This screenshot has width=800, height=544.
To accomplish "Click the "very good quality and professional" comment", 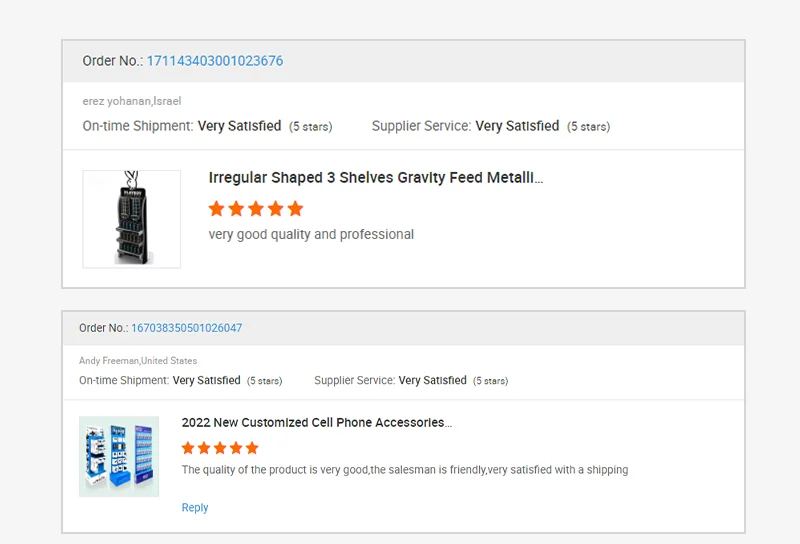I will point(311,234).
